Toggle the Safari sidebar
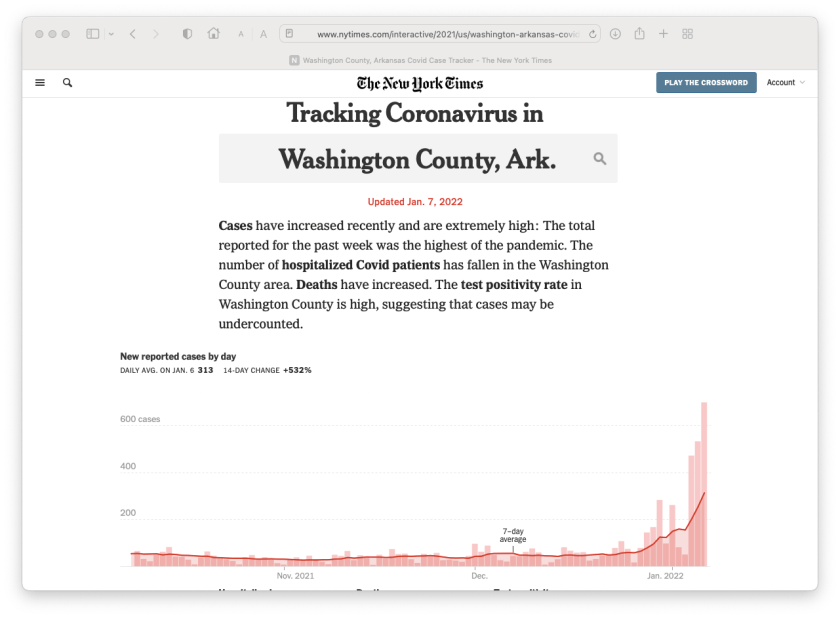The image size is (840, 618). [93, 33]
